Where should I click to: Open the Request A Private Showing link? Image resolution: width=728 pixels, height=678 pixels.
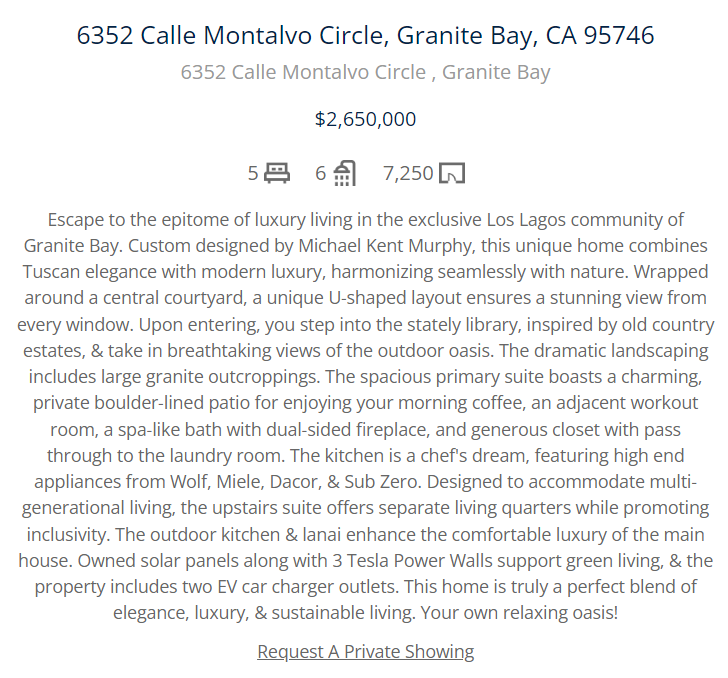click(365, 652)
